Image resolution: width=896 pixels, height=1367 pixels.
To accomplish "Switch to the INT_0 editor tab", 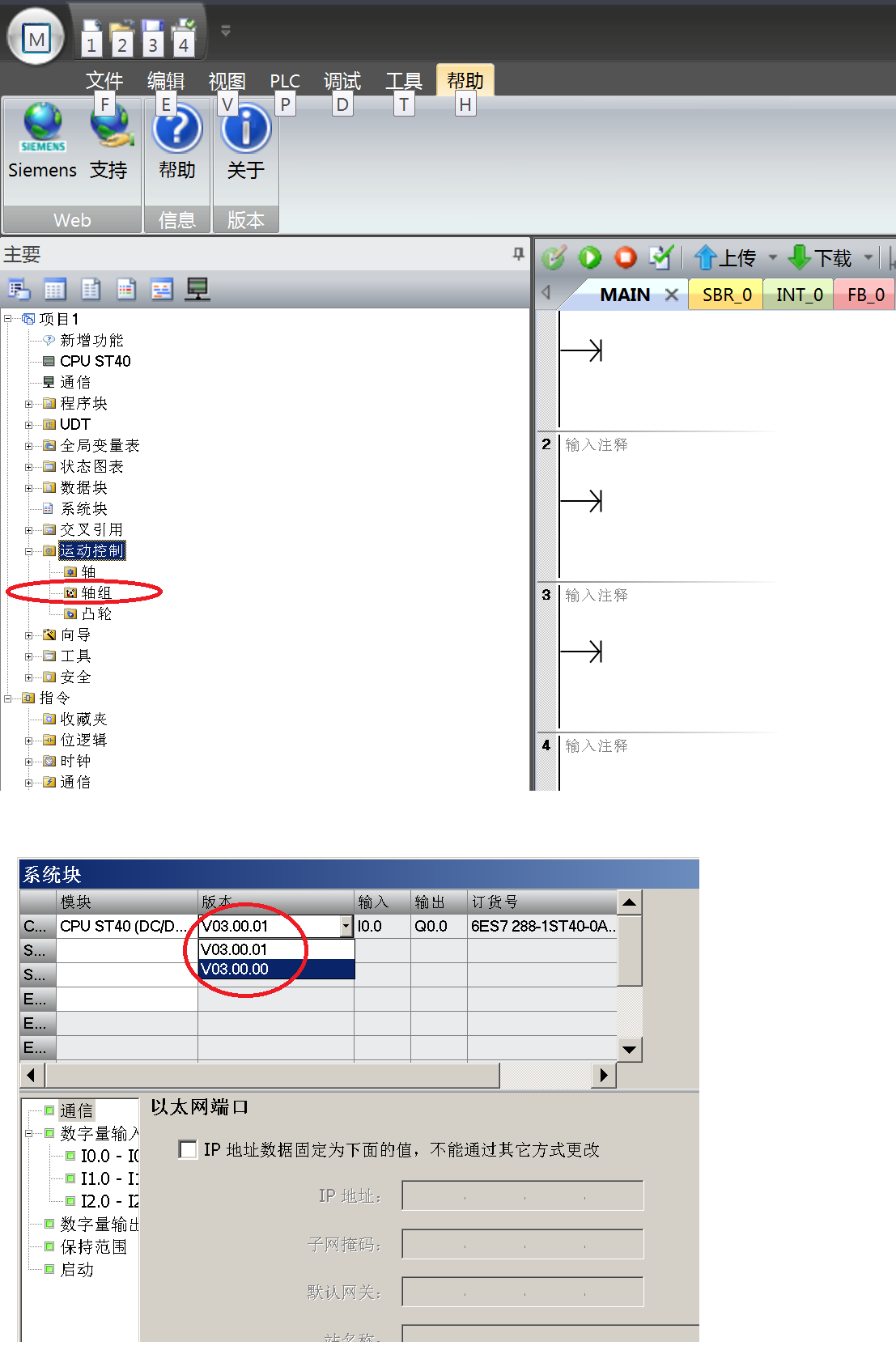I will [x=799, y=295].
